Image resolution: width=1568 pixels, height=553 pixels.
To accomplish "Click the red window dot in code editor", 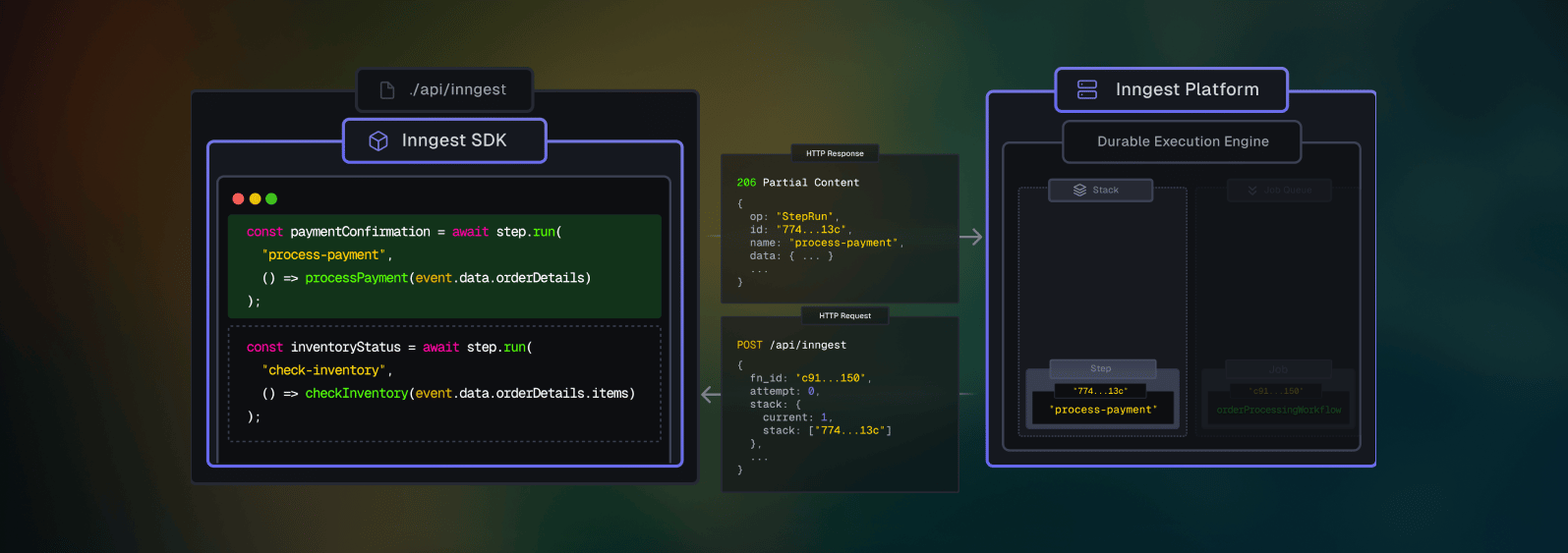I will [x=238, y=198].
